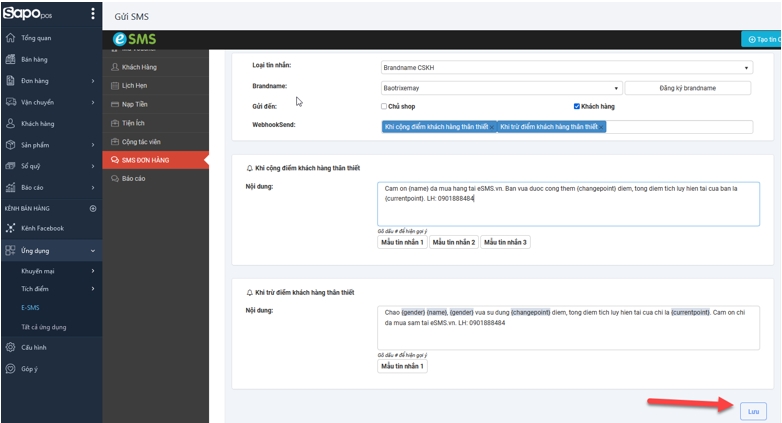Expand the Sản phẩm submenu arrow
782x423 pixels.
tap(93, 145)
